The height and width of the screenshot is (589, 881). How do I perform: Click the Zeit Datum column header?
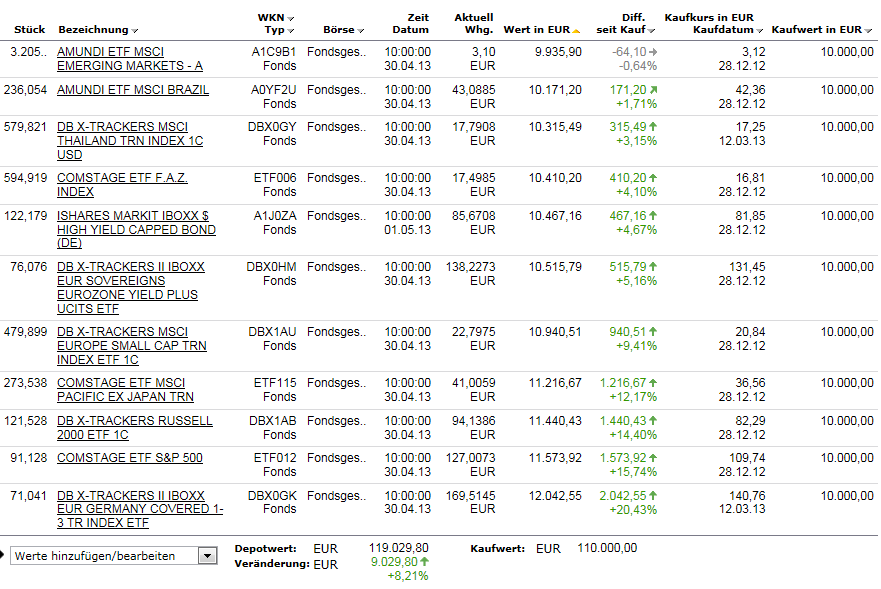[x=411, y=24]
